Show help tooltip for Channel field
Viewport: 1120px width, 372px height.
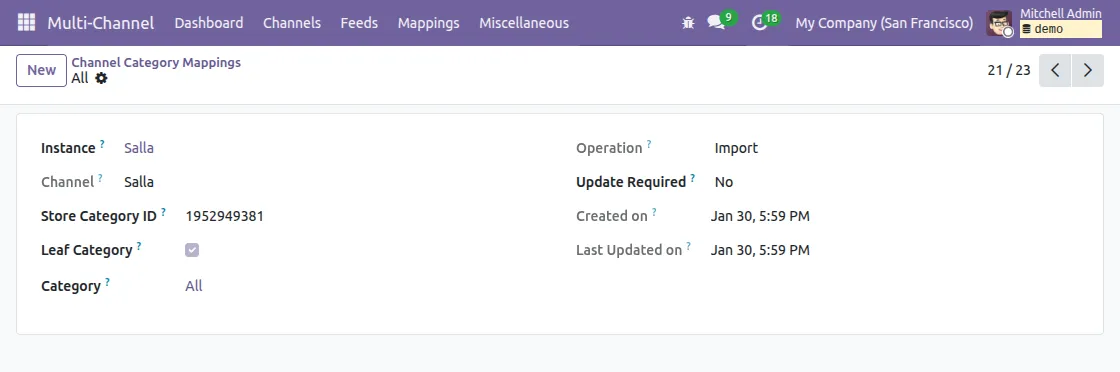[100, 178]
